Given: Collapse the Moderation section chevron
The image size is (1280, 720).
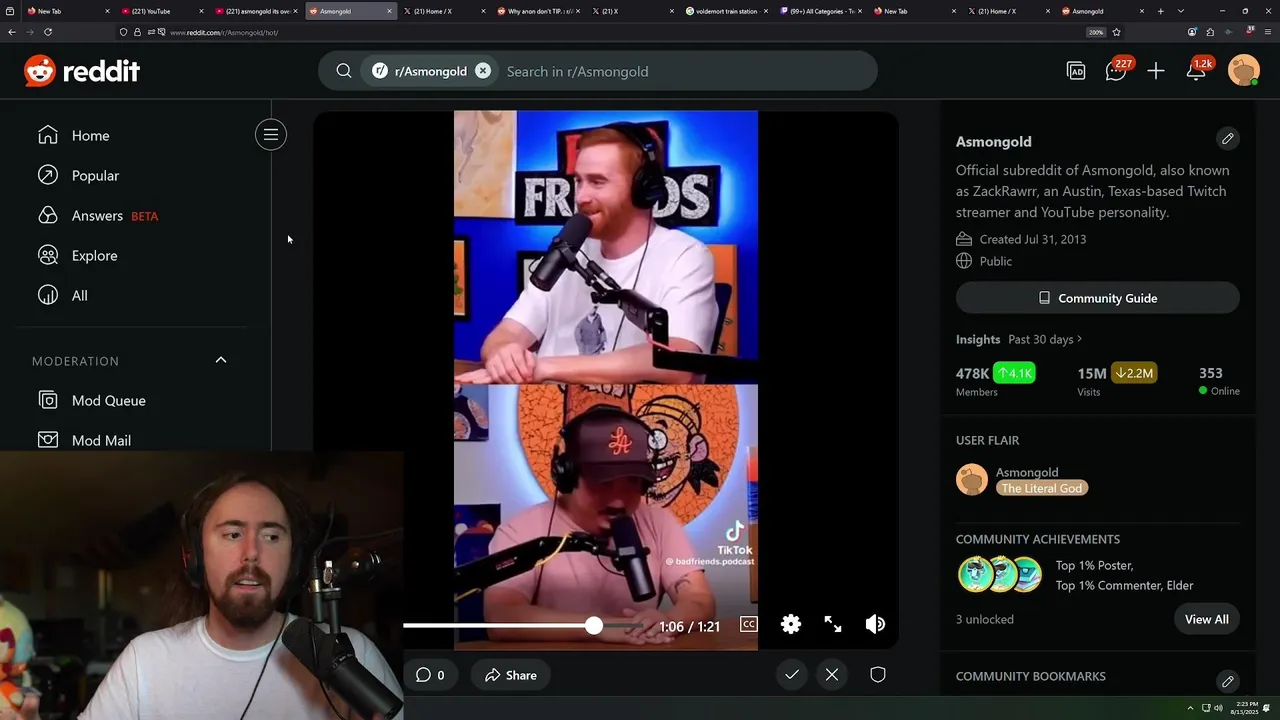Looking at the screenshot, I should pos(221,360).
